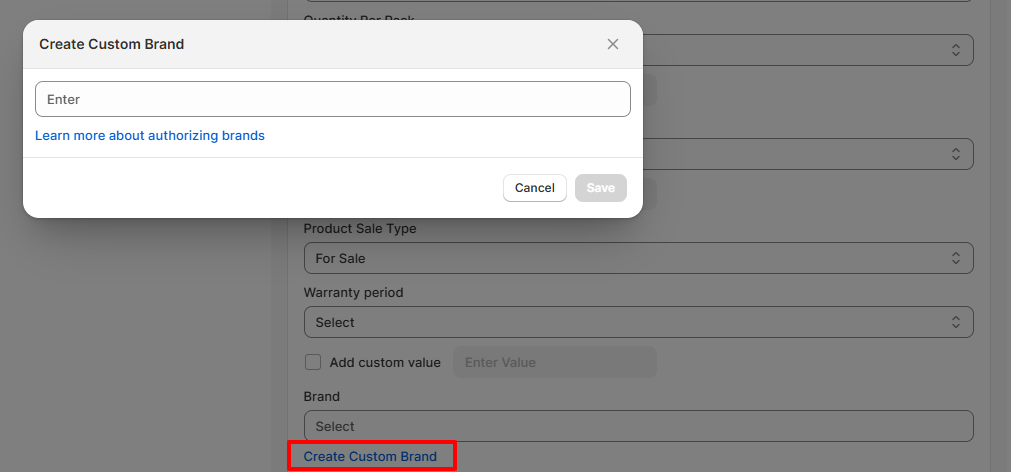This screenshot has width=1011, height=472.
Task: Open the Brand Select field
Action: [638, 426]
